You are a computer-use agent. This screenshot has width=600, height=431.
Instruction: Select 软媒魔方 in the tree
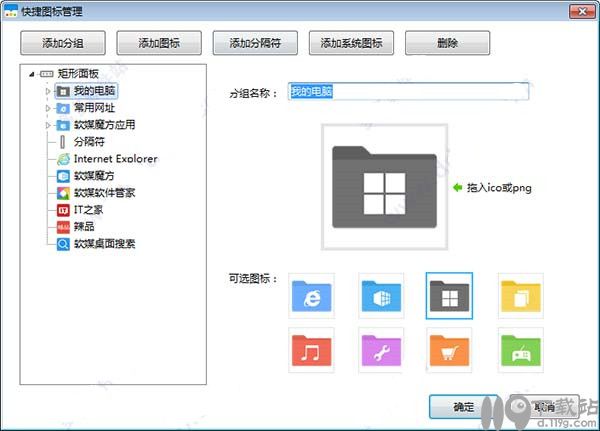point(94,176)
